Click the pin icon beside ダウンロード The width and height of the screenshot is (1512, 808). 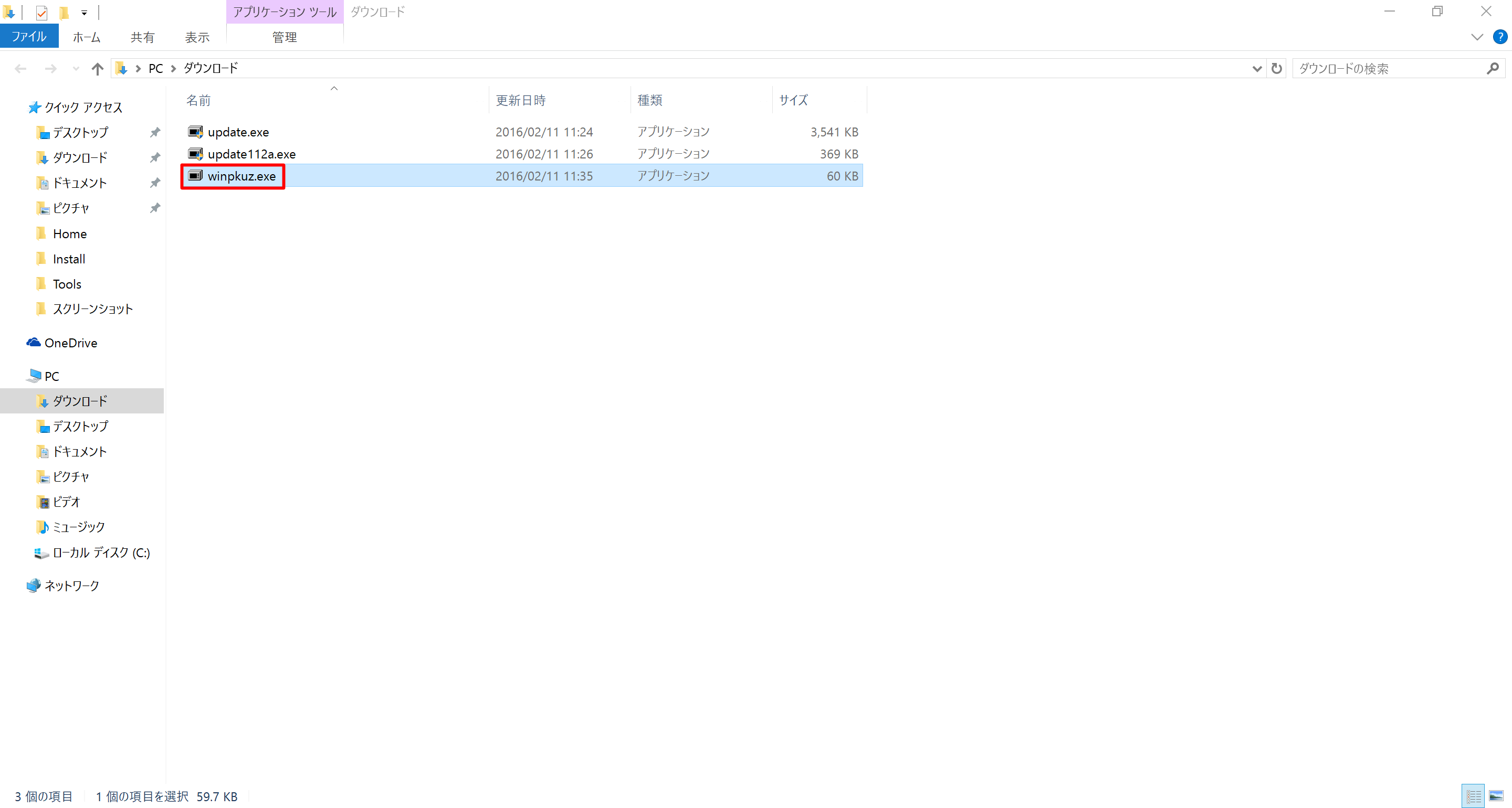(154, 158)
